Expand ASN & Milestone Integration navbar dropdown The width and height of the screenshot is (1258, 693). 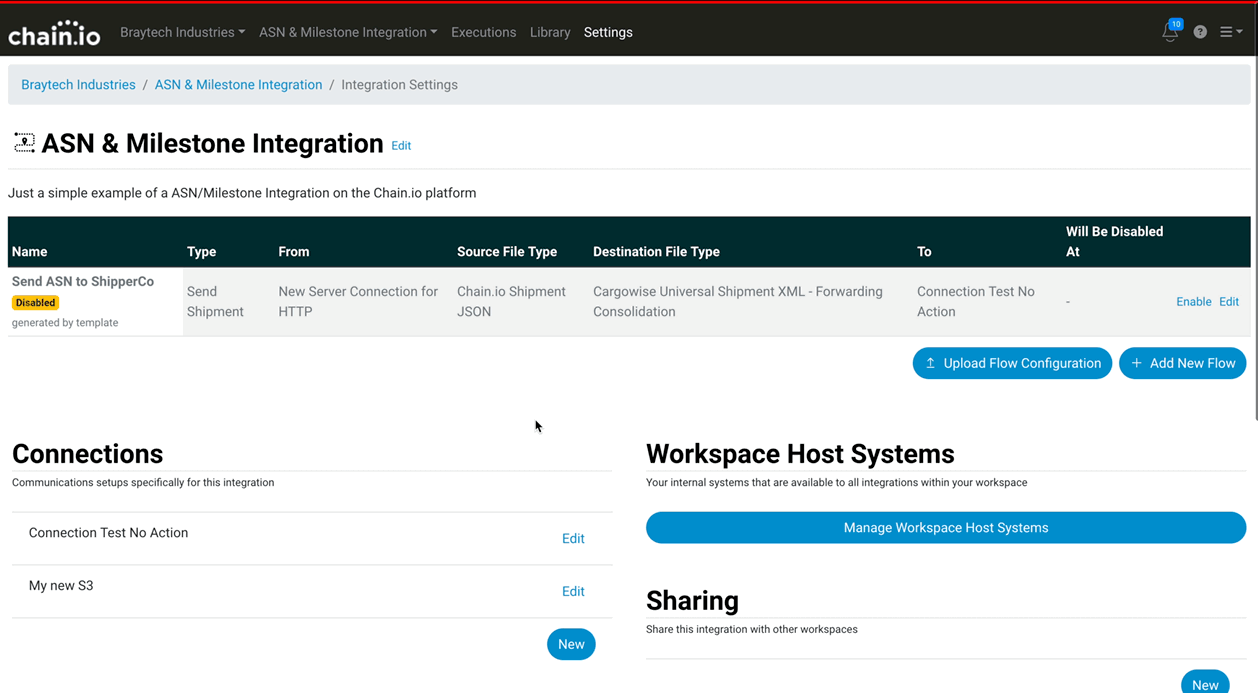pos(348,32)
